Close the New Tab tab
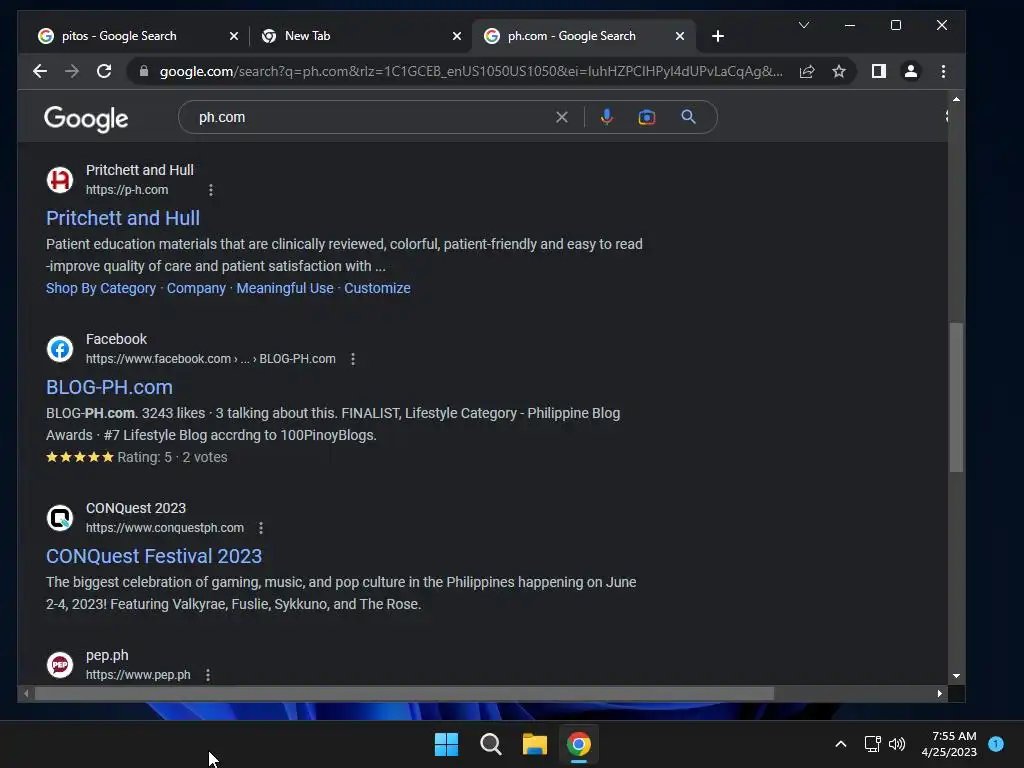 tap(457, 36)
